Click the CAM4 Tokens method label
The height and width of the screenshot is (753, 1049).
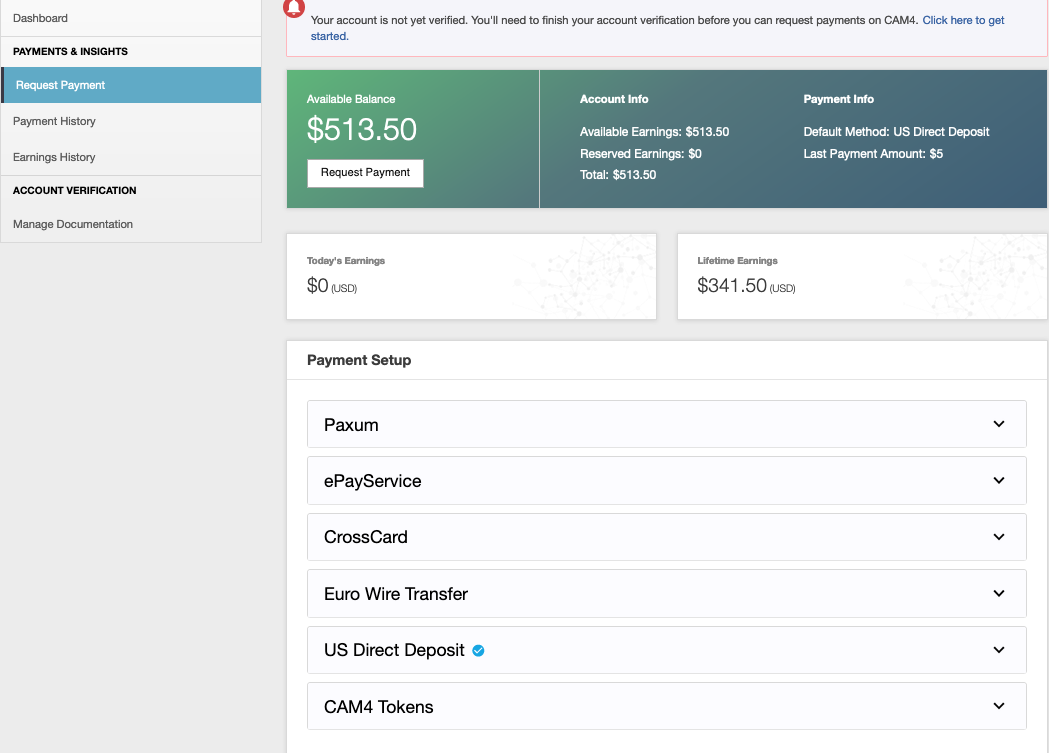click(x=378, y=707)
